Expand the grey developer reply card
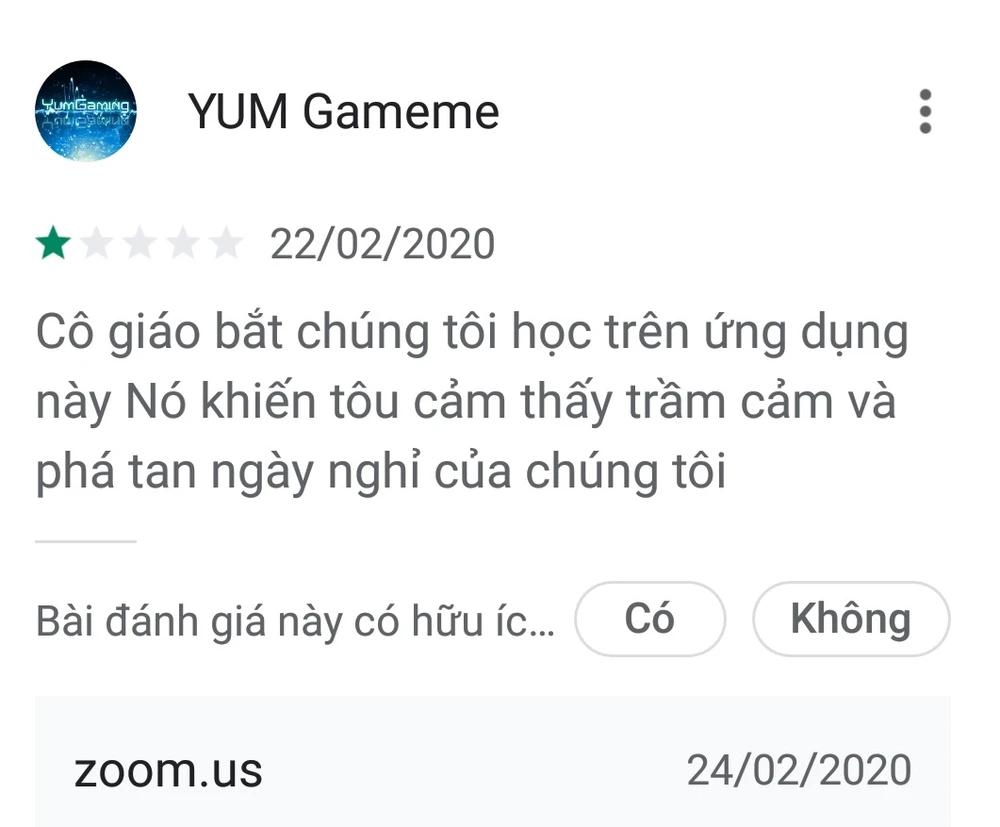This screenshot has width=1000, height=827. [492, 762]
